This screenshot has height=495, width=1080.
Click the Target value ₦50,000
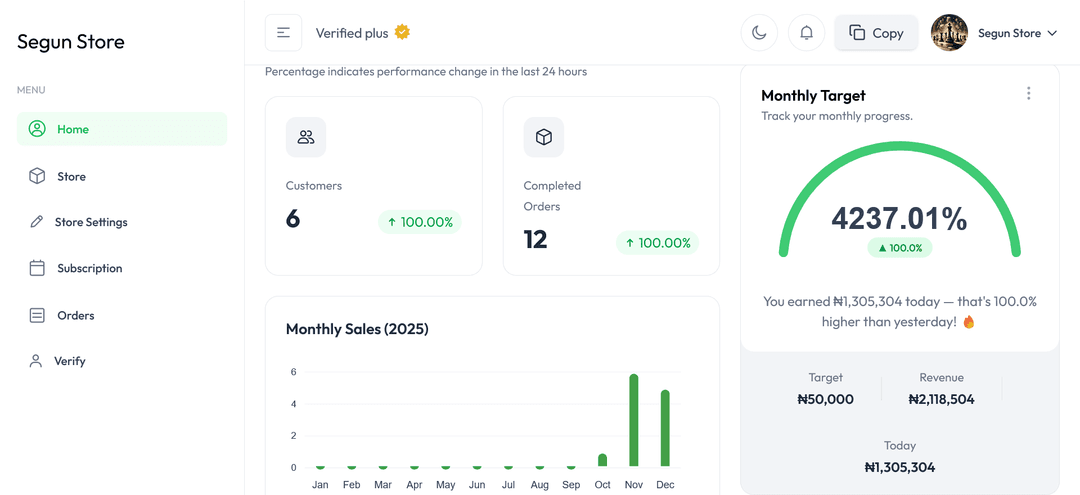tap(825, 399)
